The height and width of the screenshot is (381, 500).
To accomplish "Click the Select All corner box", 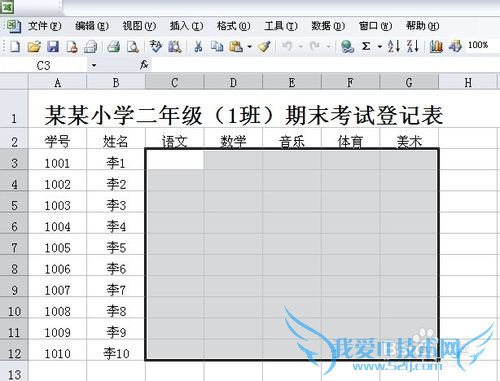I will point(14,82).
